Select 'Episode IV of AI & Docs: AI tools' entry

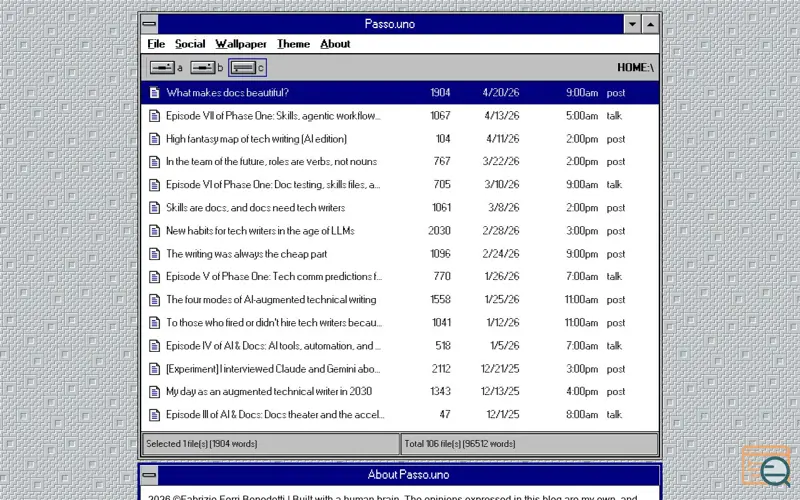[x=273, y=346]
